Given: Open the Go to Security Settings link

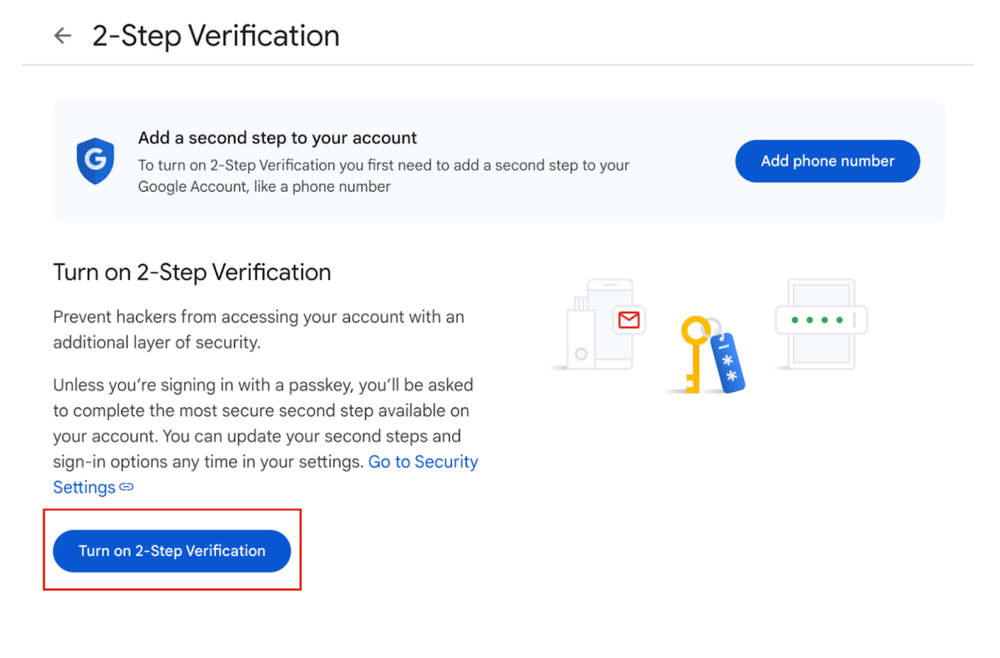Looking at the screenshot, I should coord(423,462).
